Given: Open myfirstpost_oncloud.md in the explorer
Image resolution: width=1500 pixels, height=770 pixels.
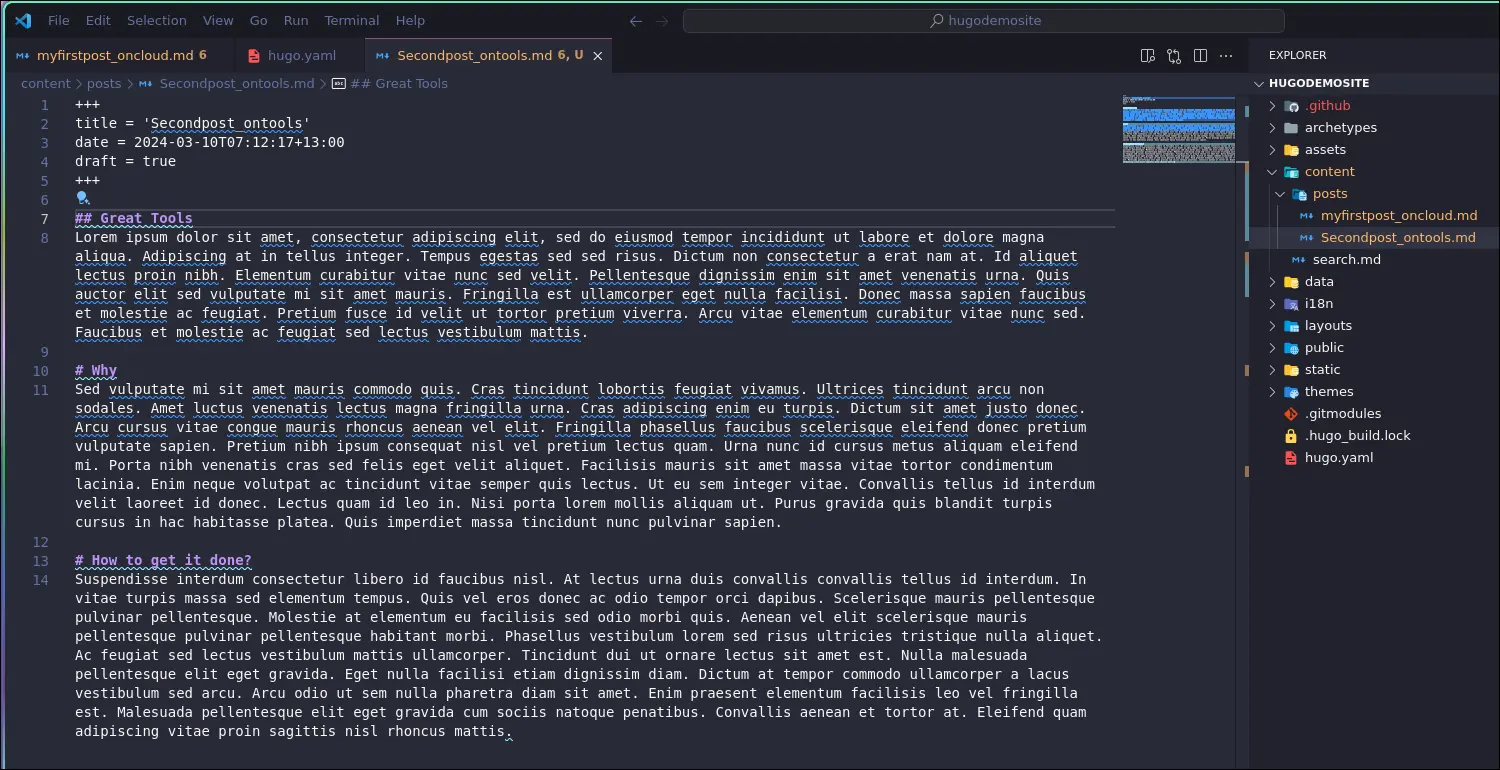Looking at the screenshot, I should pyautogui.click(x=1398, y=216).
